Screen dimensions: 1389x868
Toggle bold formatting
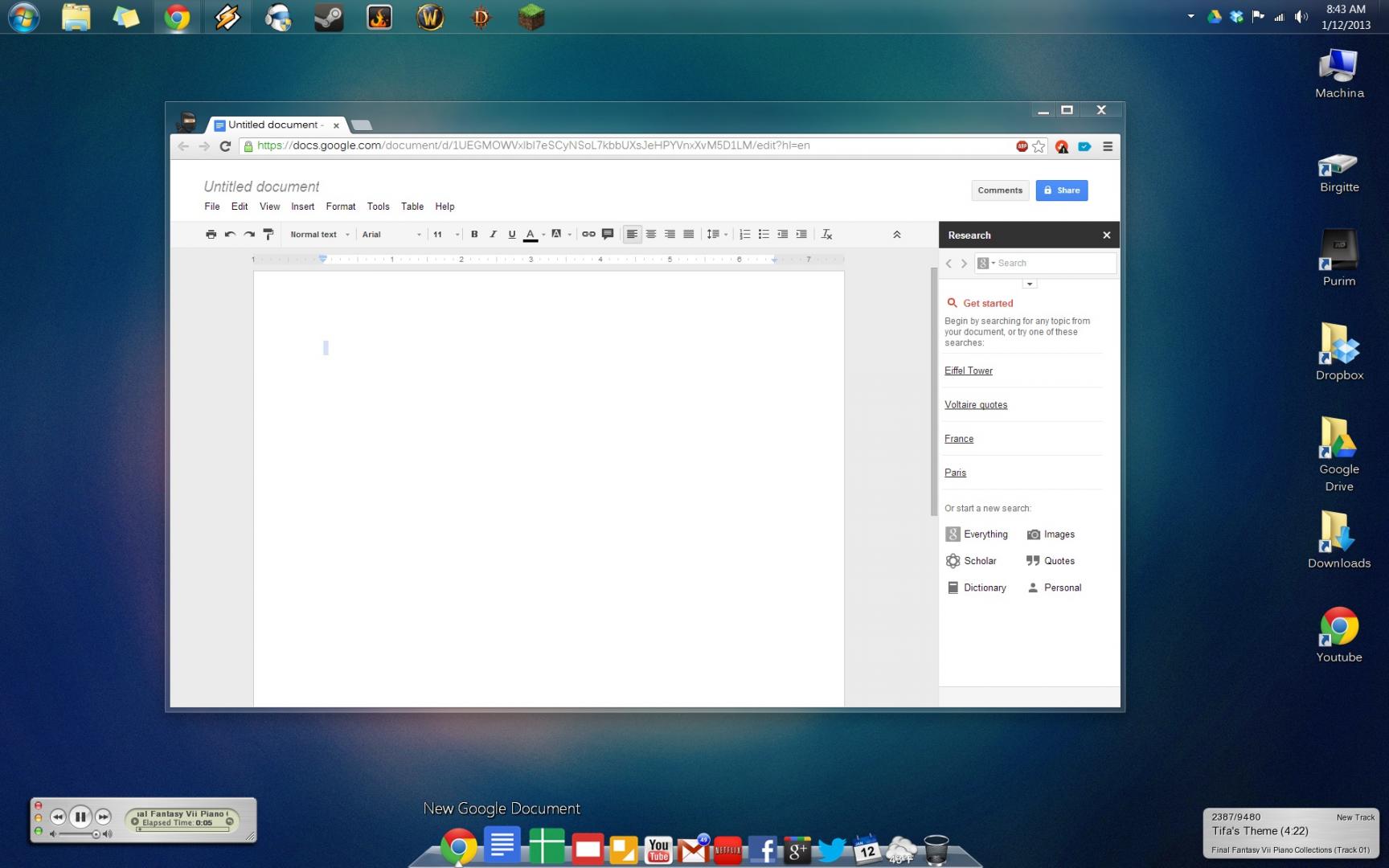pos(474,235)
